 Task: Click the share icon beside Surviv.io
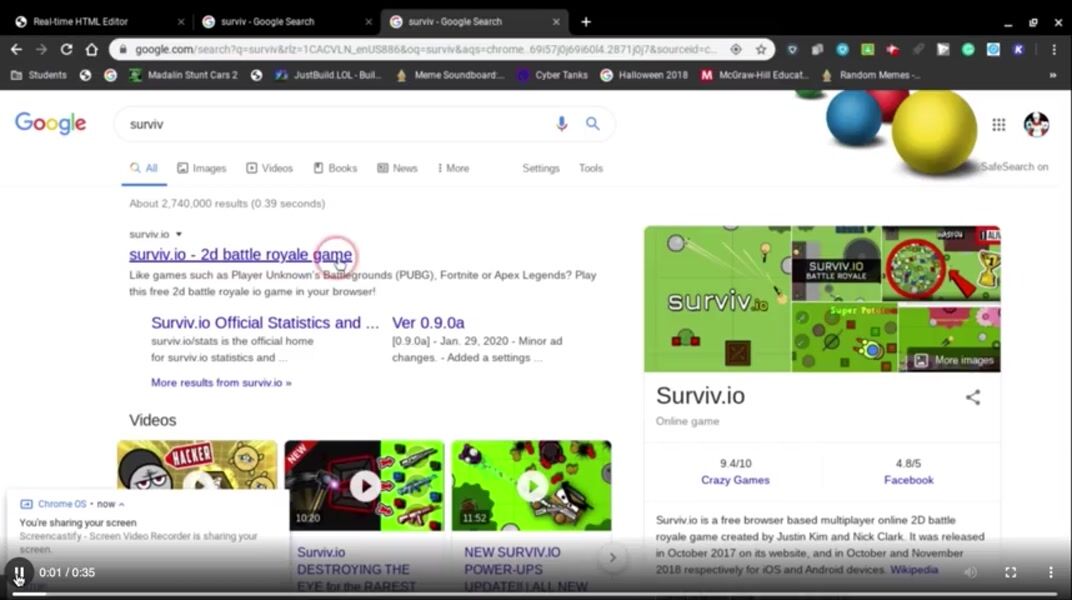[972, 397]
